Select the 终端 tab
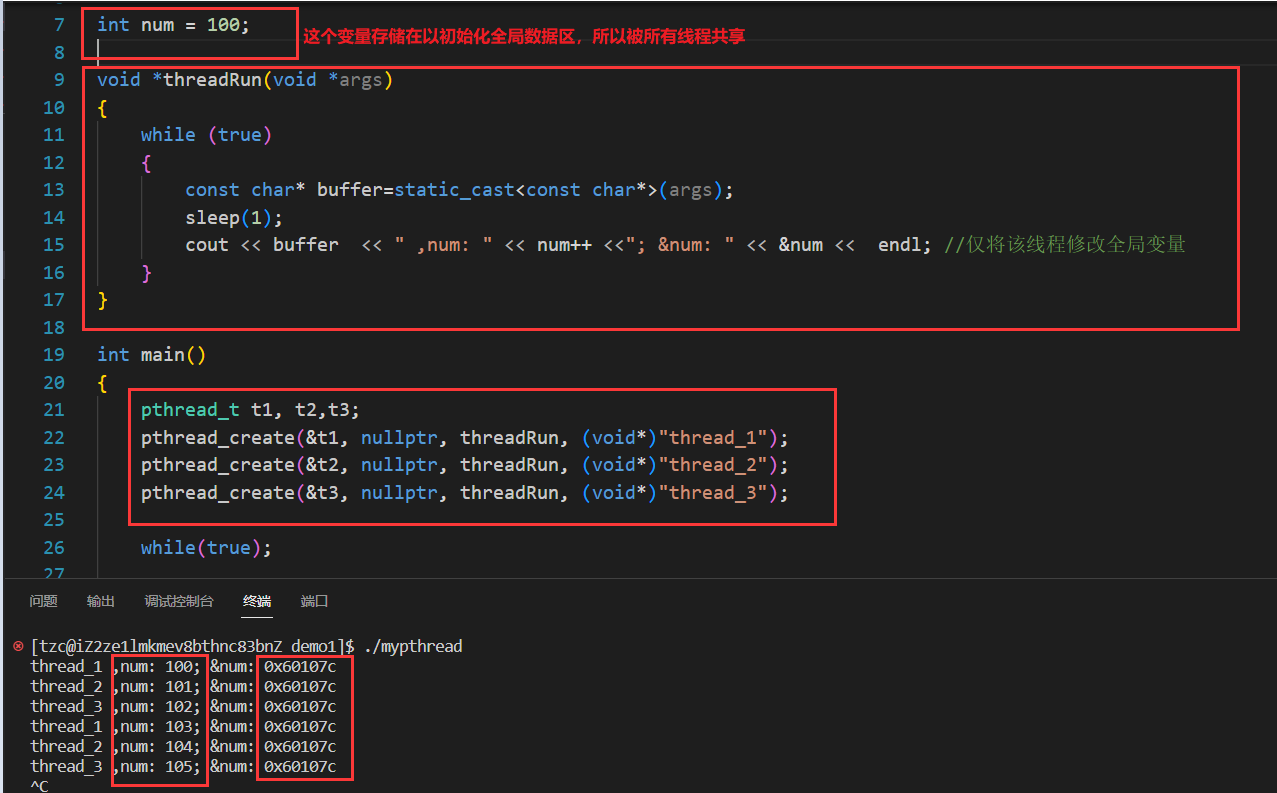This screenshot has height=793, width=1277. point(257,601)
